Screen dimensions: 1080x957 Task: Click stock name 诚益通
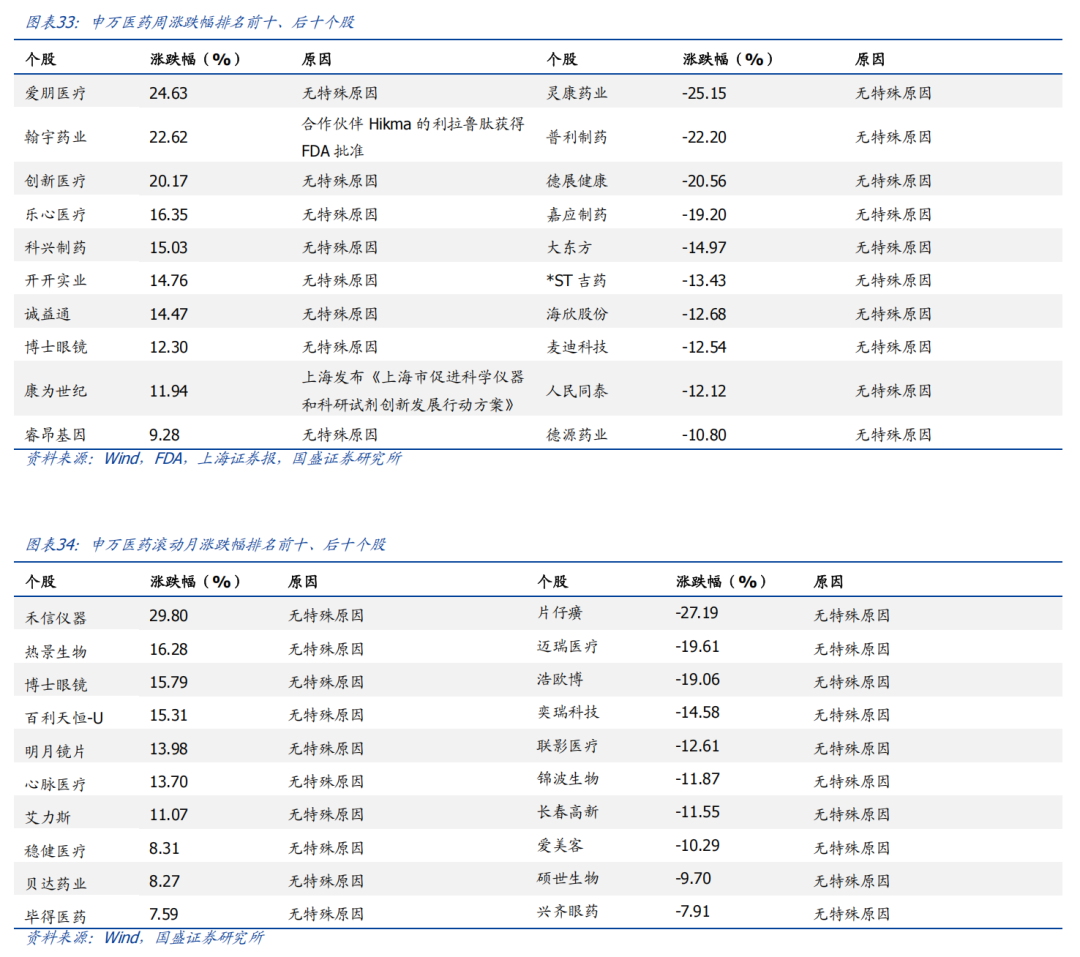[x=48, y=314]
